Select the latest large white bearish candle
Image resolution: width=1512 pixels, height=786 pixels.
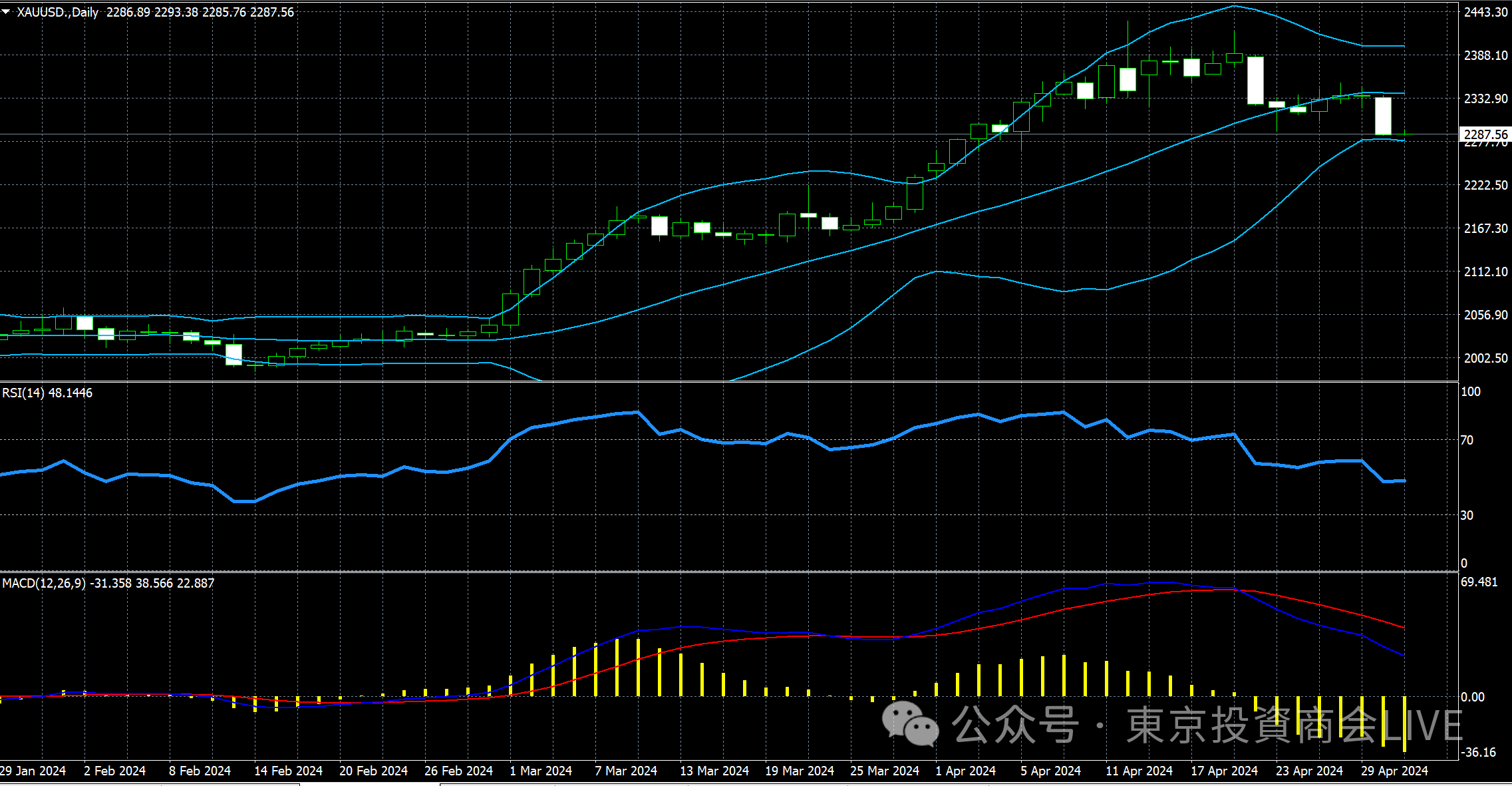(1383, 116)
